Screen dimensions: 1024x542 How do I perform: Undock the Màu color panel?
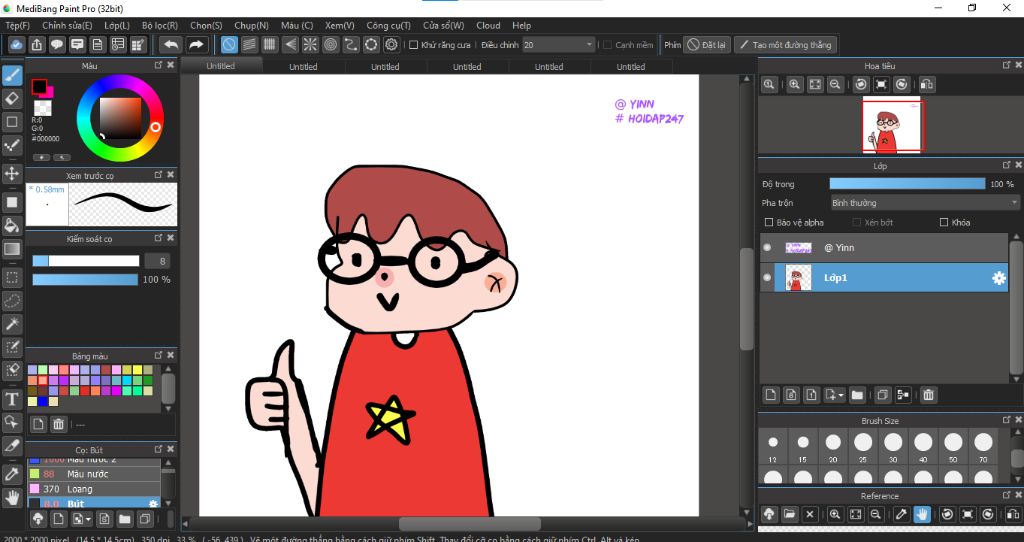point(158,65)
